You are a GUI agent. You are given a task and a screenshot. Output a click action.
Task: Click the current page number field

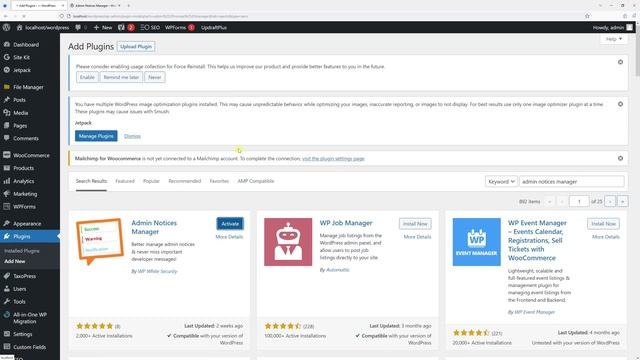click(x=579, y=201)
